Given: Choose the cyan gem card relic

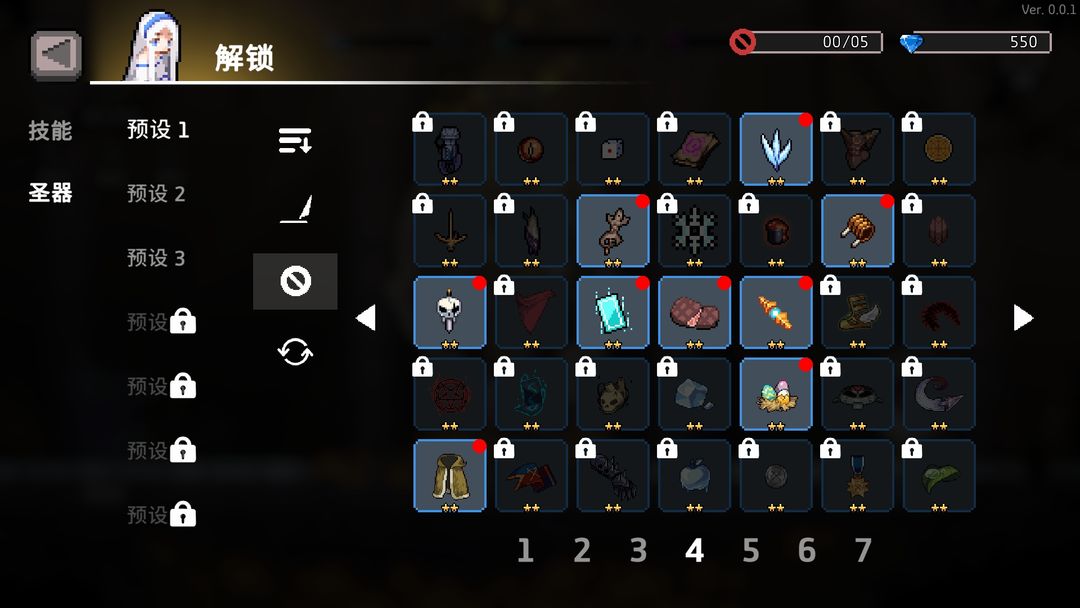Looking at the screenshot, I should click(x=612, y=312).
